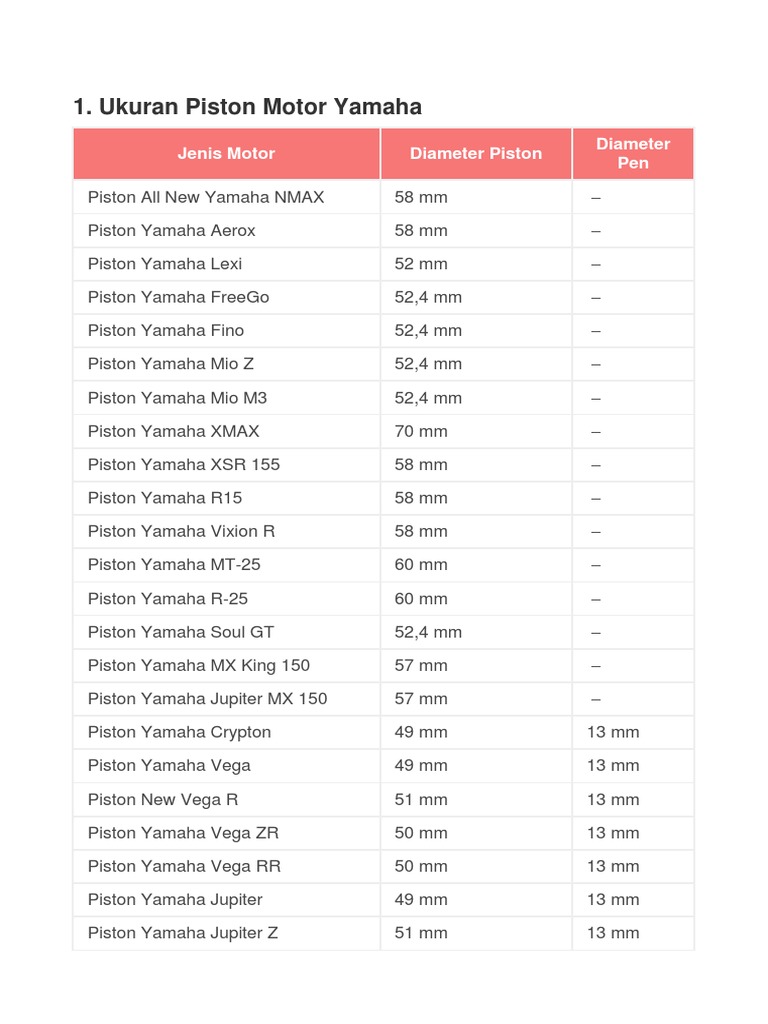Select the 'Piston Yamaha Soul GT' cell
768x1024 pixels.
coord(181,632)
